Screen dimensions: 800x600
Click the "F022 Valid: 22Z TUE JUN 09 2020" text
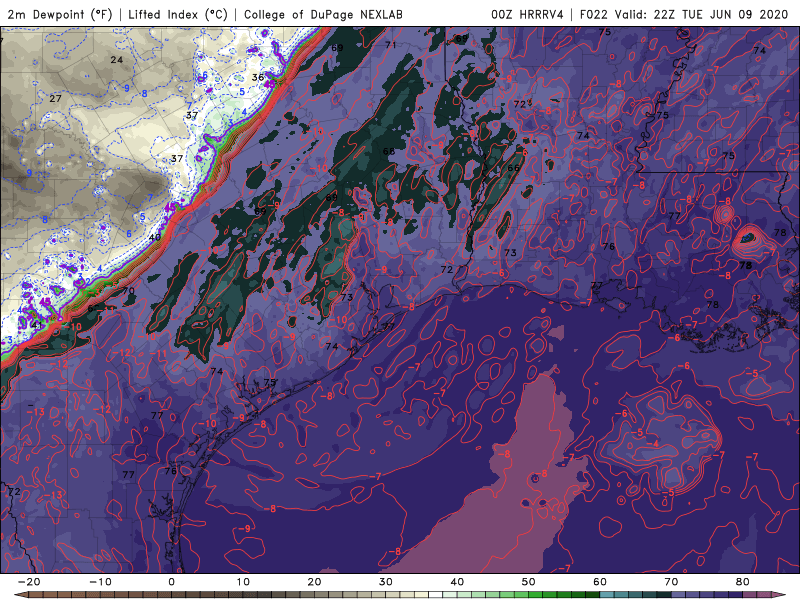pyautogui.click(x=684, y=14)
